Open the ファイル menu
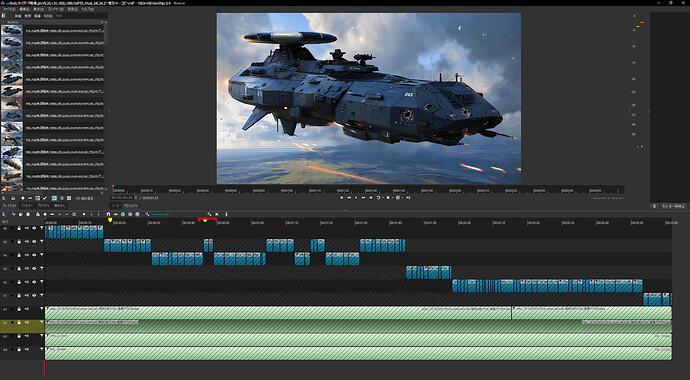 pyautogui.click(x=9, y=9)
